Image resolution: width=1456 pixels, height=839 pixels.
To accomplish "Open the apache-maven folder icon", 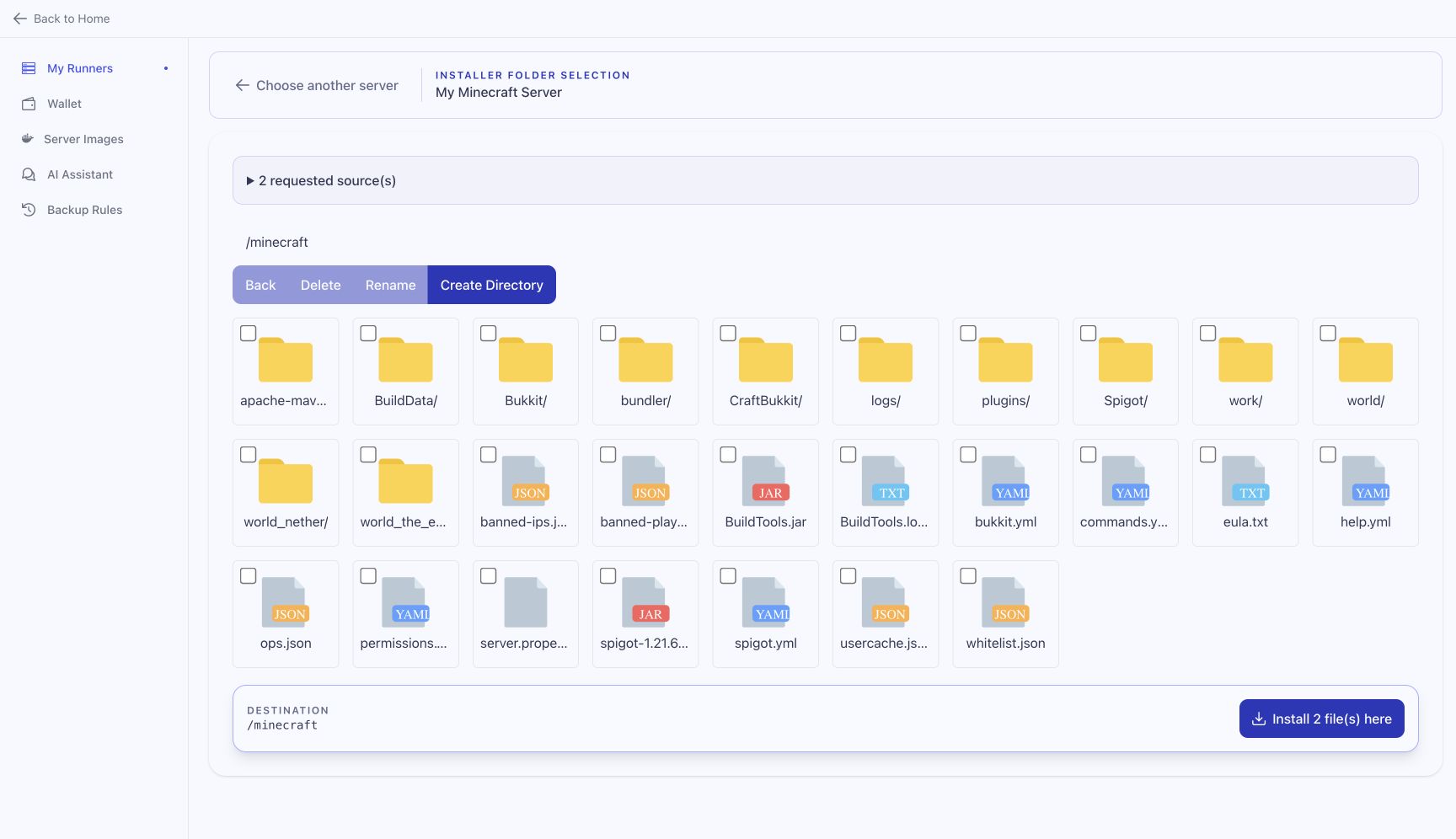I will click(286, 360).
